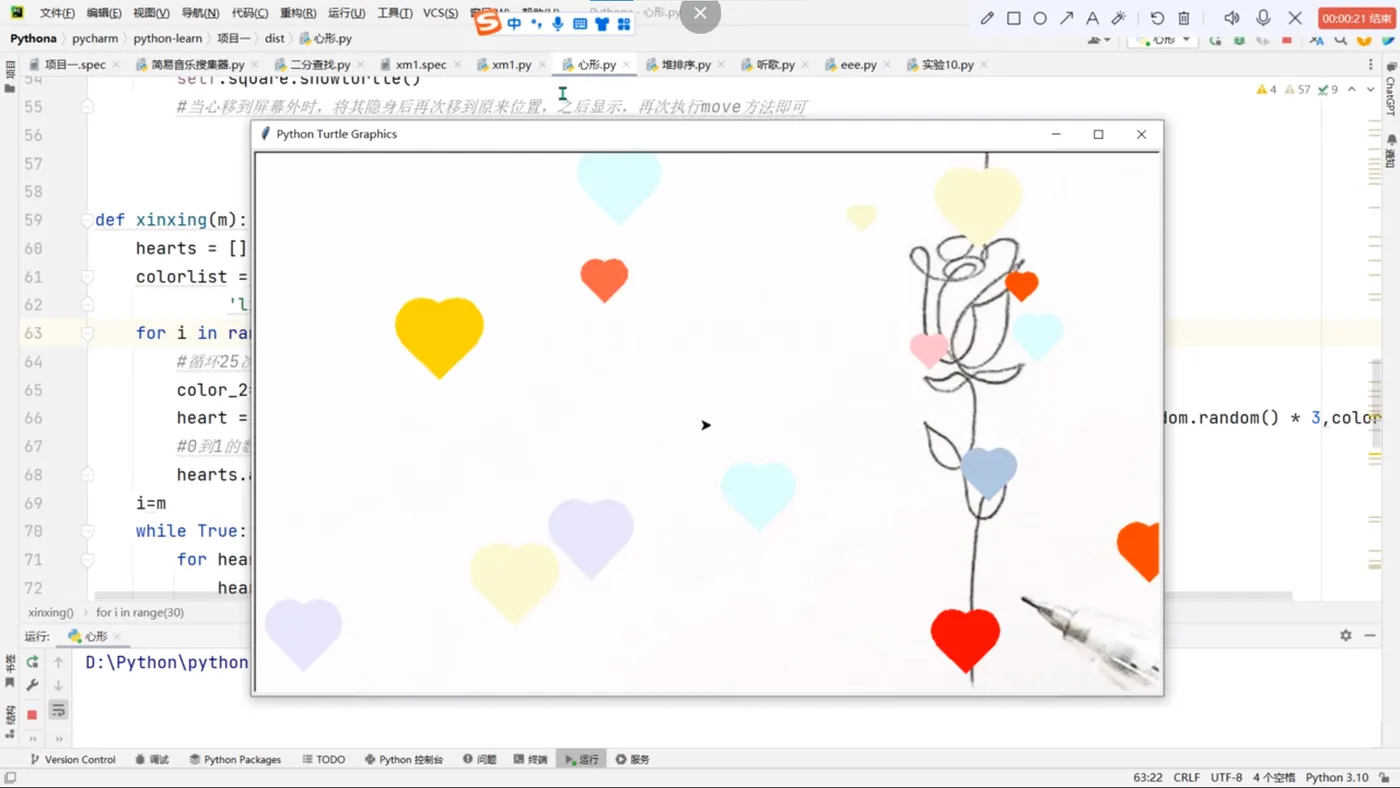
Task: Close the 心形.py editor tab
Action: (x=627, y=65)
